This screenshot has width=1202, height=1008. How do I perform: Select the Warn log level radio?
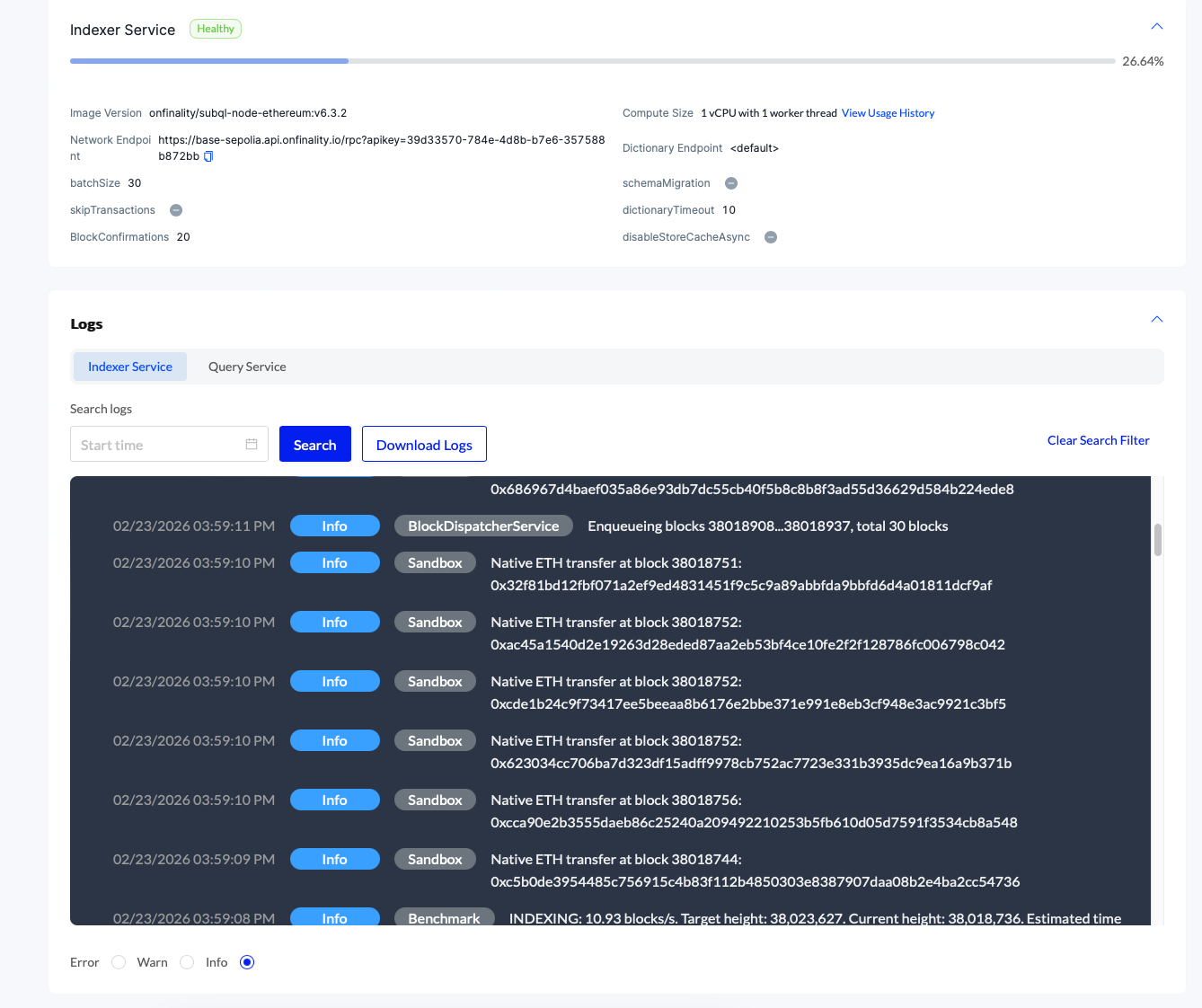[187, 962]
